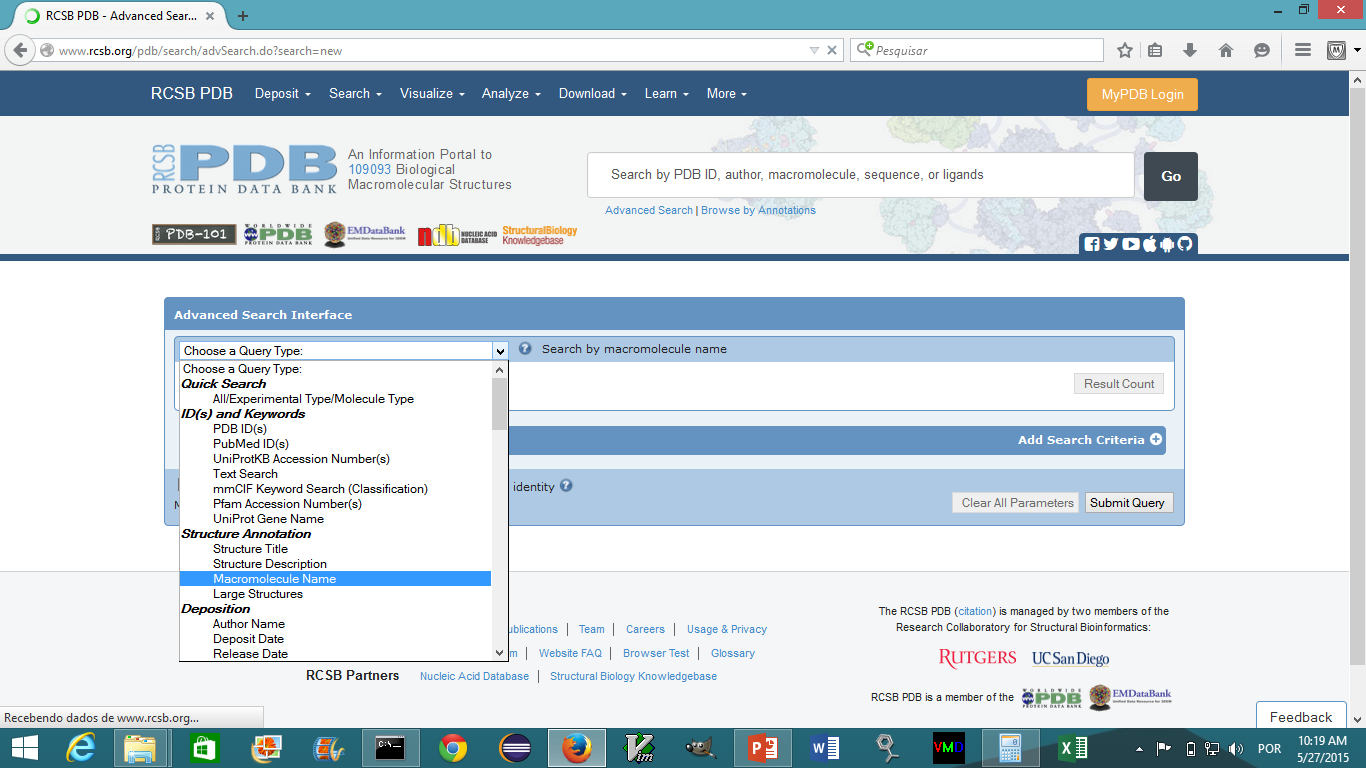Click the query list scrollbar thumb
Image resolution: width=1366 pixels, height=768 pixels.
point(500,404)
